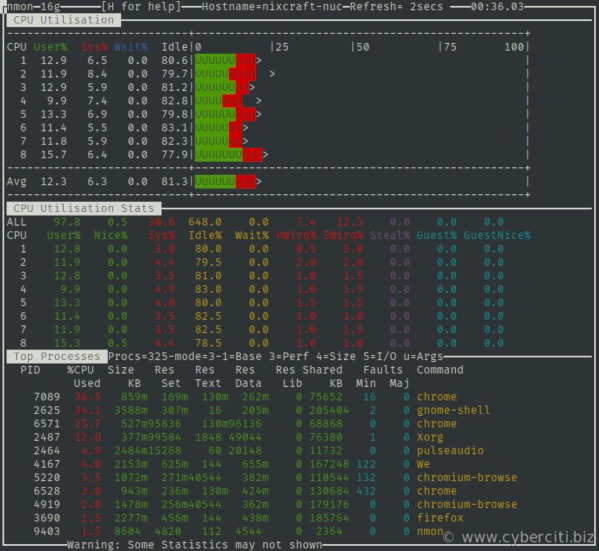The height and width of the screenshot is (551, 599).
Task: Click the clock reading '00:36.03'
Action: 497,6
